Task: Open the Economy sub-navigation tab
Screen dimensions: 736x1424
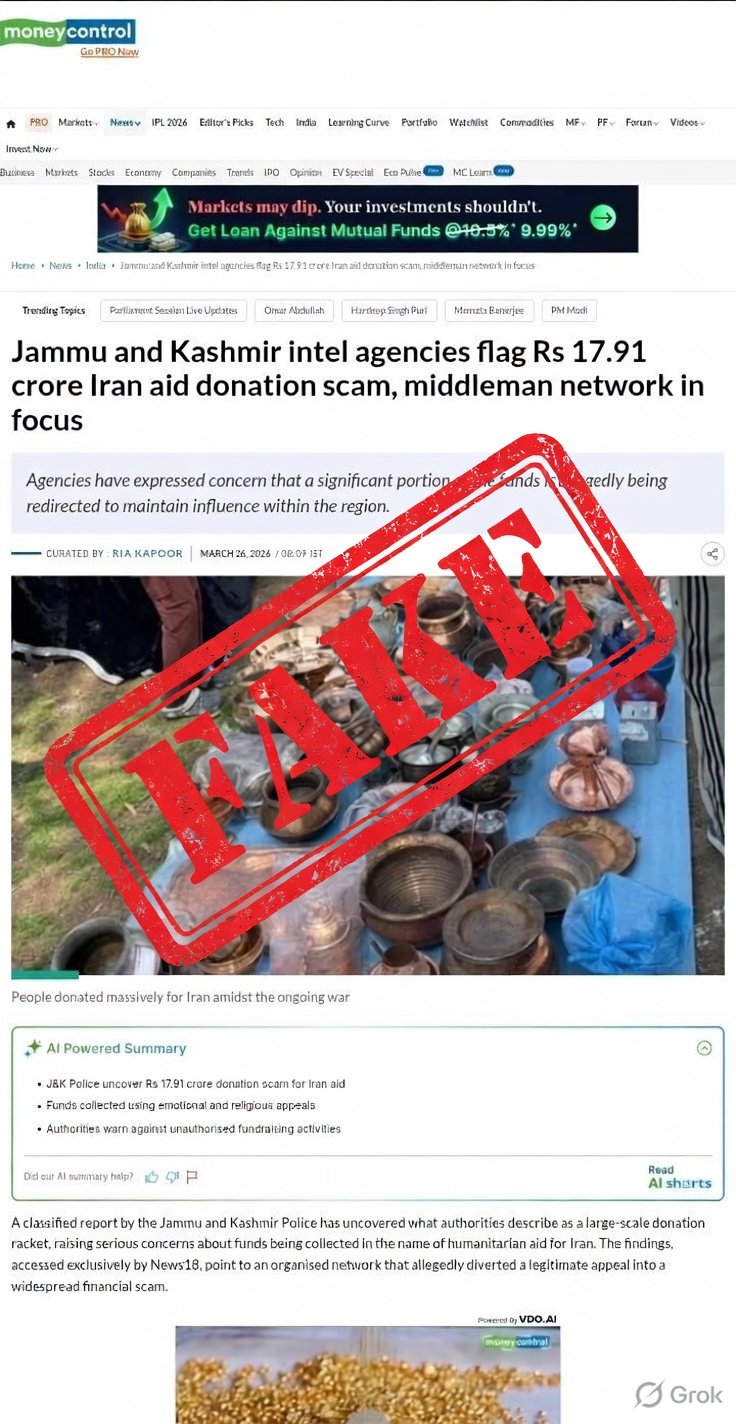Action: (143, 173)
